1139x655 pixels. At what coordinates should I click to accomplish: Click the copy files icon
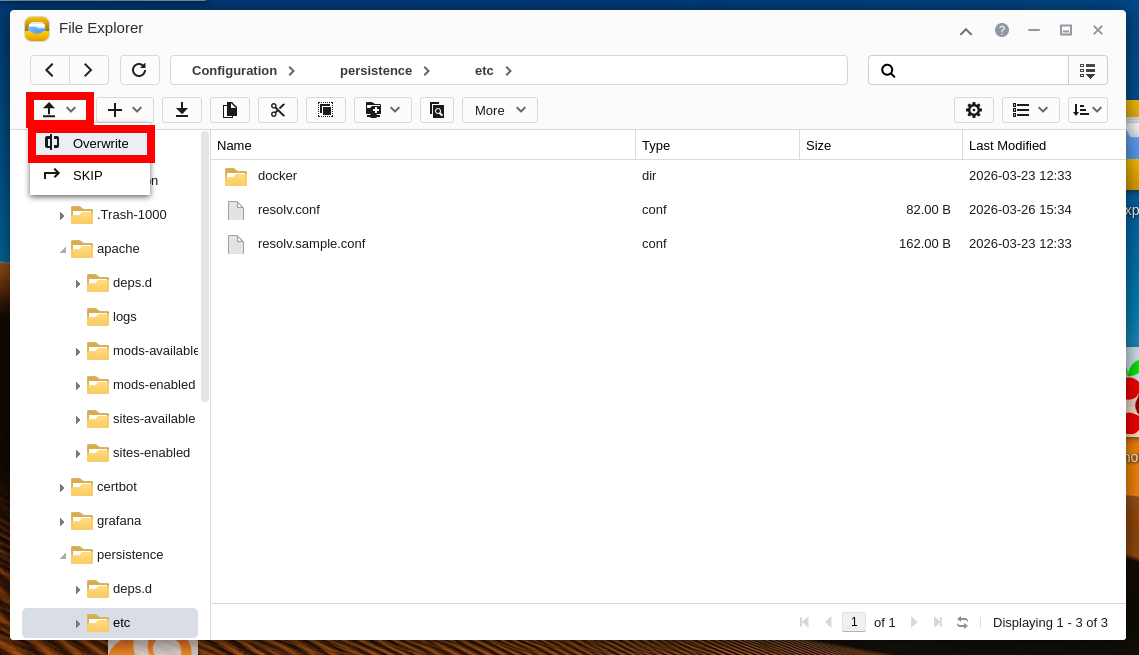click(x=230, y=110)
